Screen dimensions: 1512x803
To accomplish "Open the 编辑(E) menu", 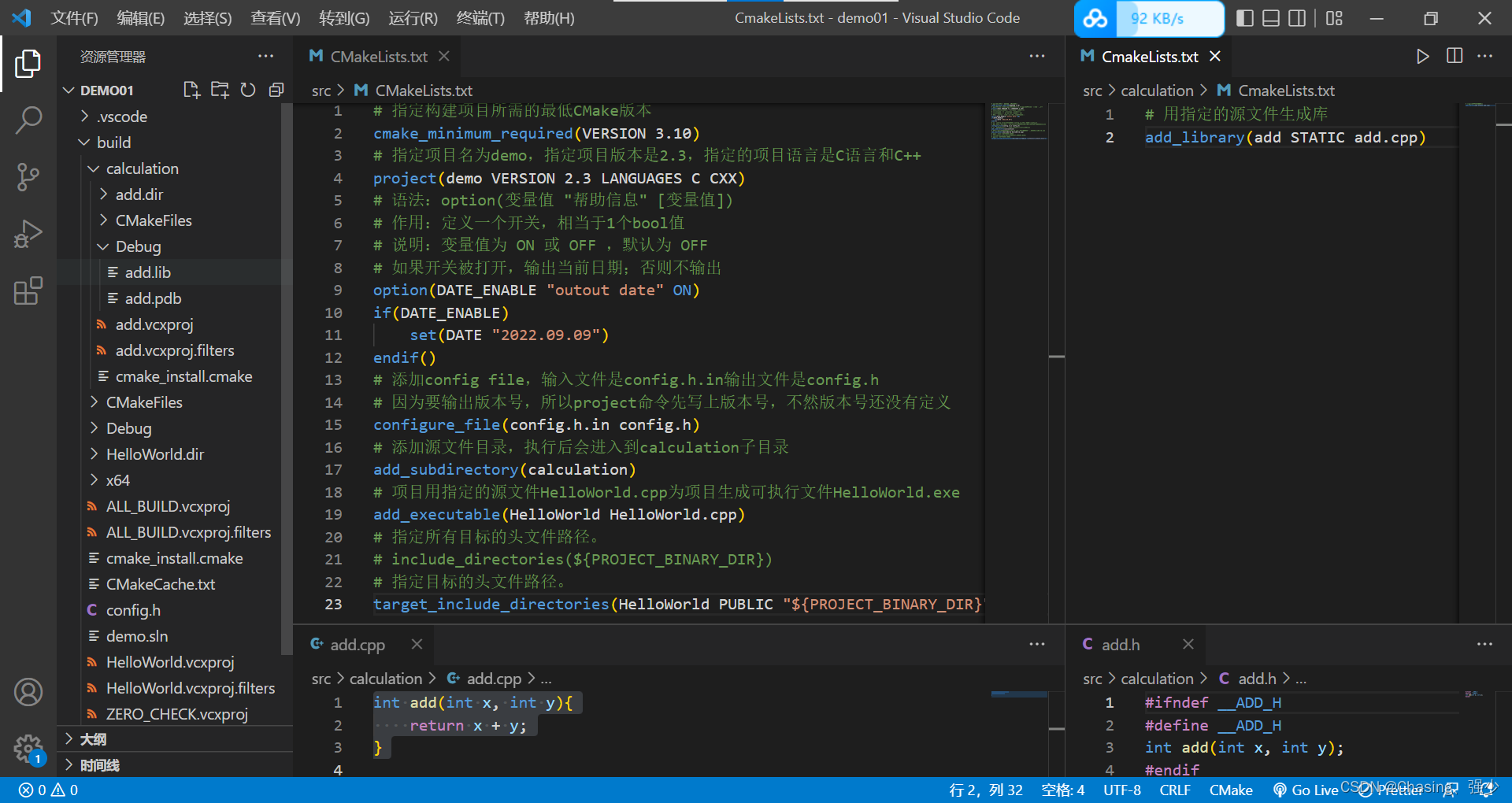I will (141, 18).
